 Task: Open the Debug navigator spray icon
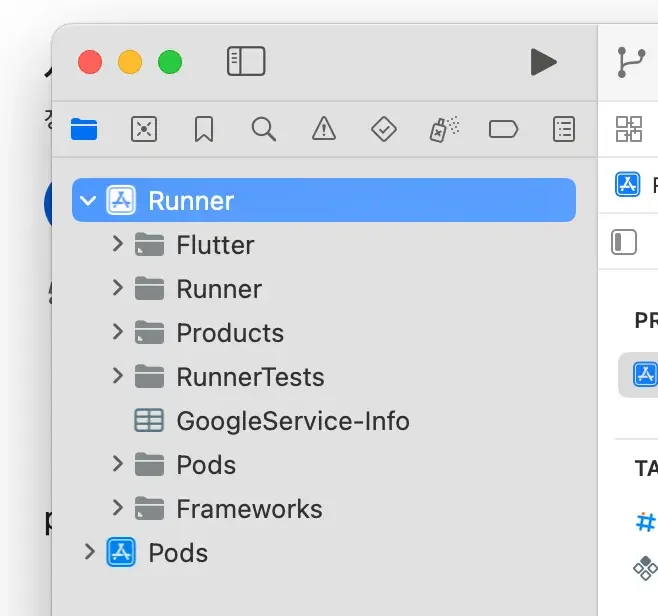(444, 129)
